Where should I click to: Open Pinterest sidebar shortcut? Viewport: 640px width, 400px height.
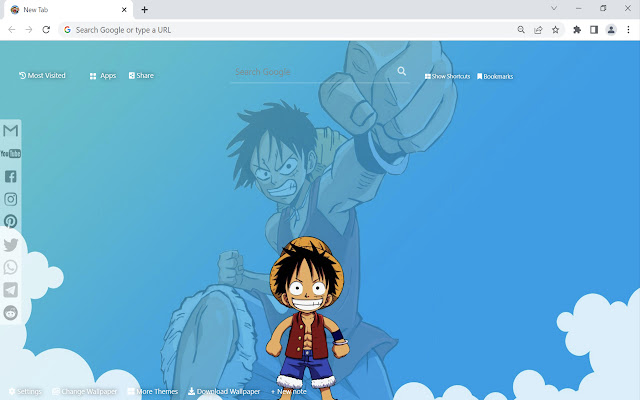[11, 222]
